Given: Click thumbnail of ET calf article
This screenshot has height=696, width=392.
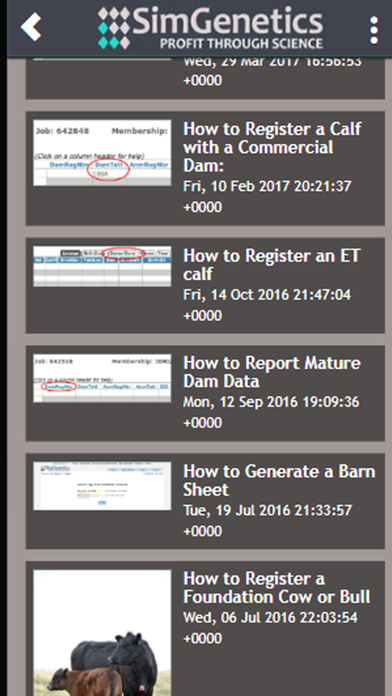Looking at the screenshot, I should (x=102, y=266).
